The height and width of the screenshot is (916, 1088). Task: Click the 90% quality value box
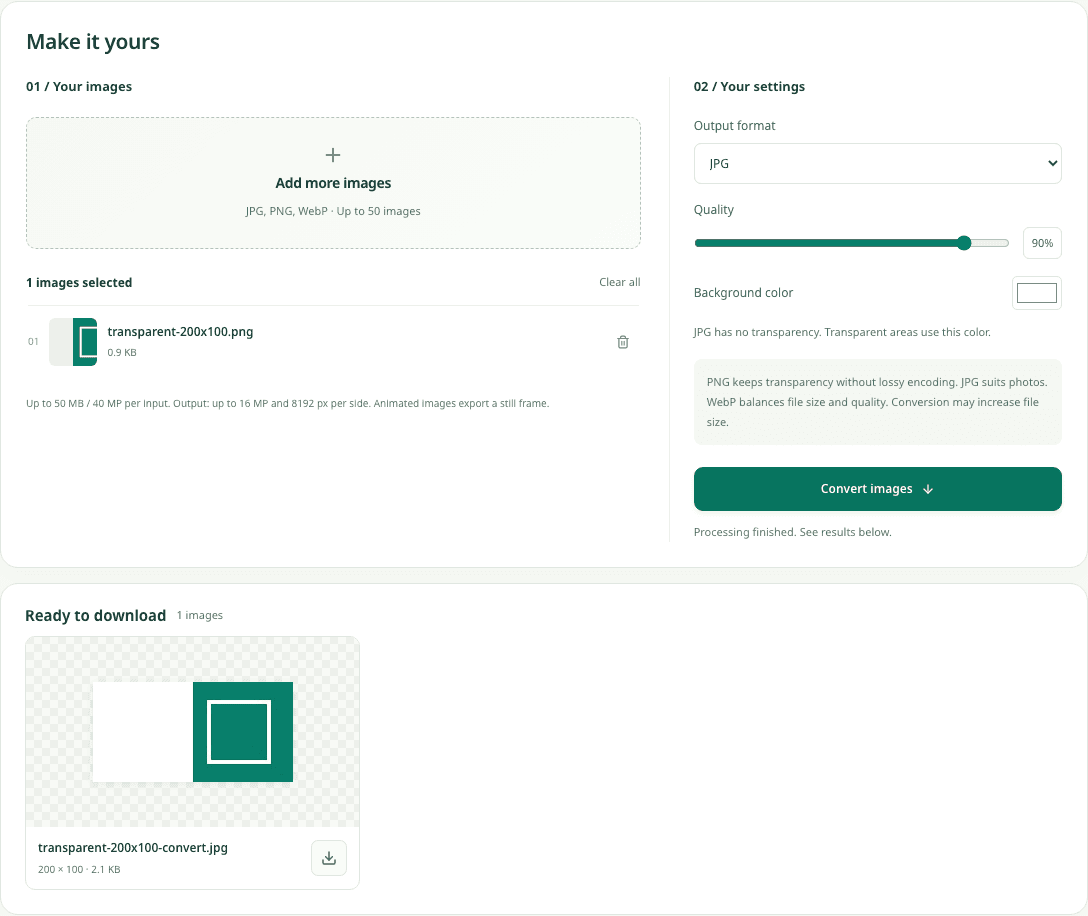coord(1042,243)
